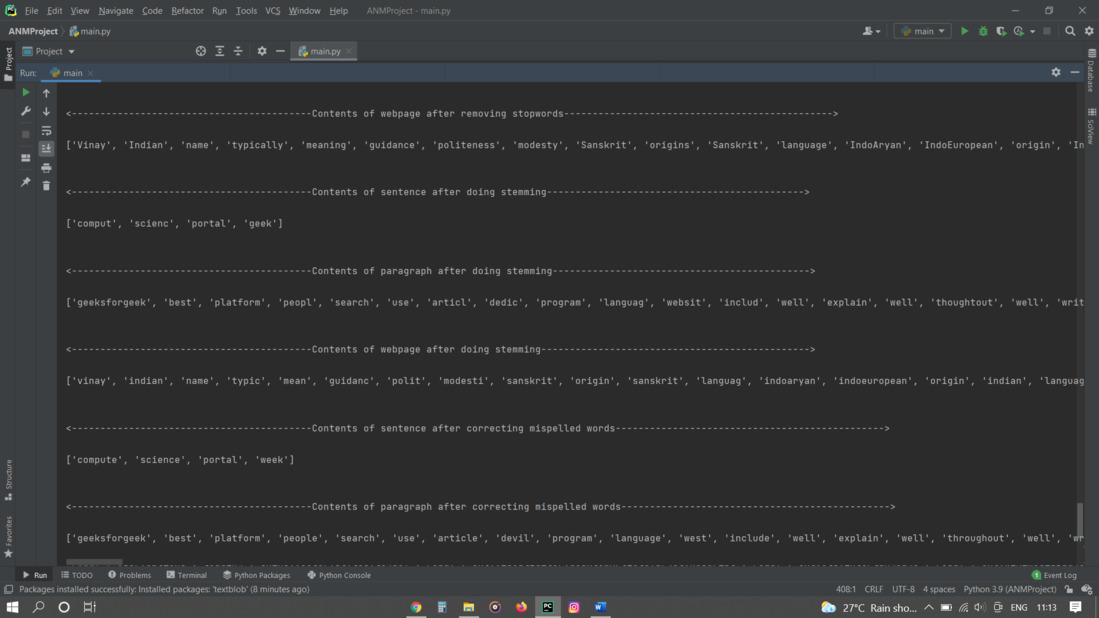Image resolution: width=1099 pixels, height=618 pixels.
Task: Jump up the stack trace with the arrow
Action: pos(46,93)
